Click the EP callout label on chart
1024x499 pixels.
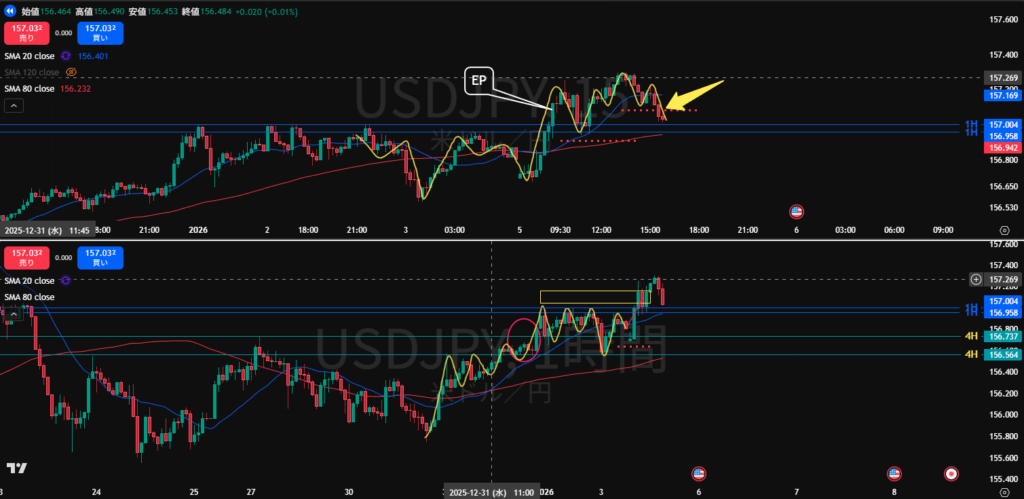pyautogui.click(x=482, y=78)
